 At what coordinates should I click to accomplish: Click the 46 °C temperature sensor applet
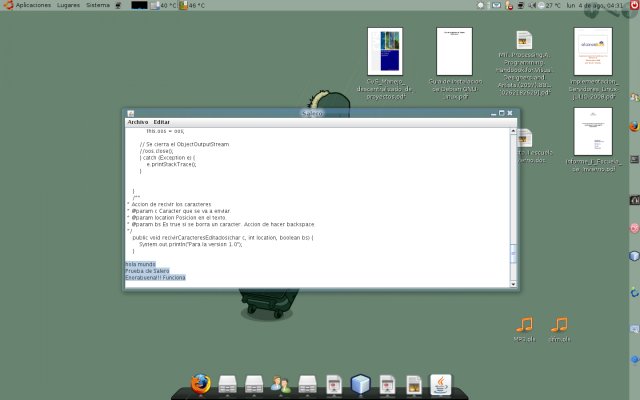tap(192, 6)
